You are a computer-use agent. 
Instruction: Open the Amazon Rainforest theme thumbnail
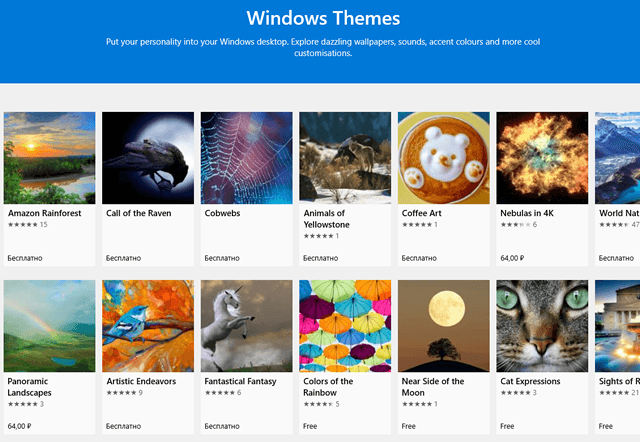pos(49,158)
